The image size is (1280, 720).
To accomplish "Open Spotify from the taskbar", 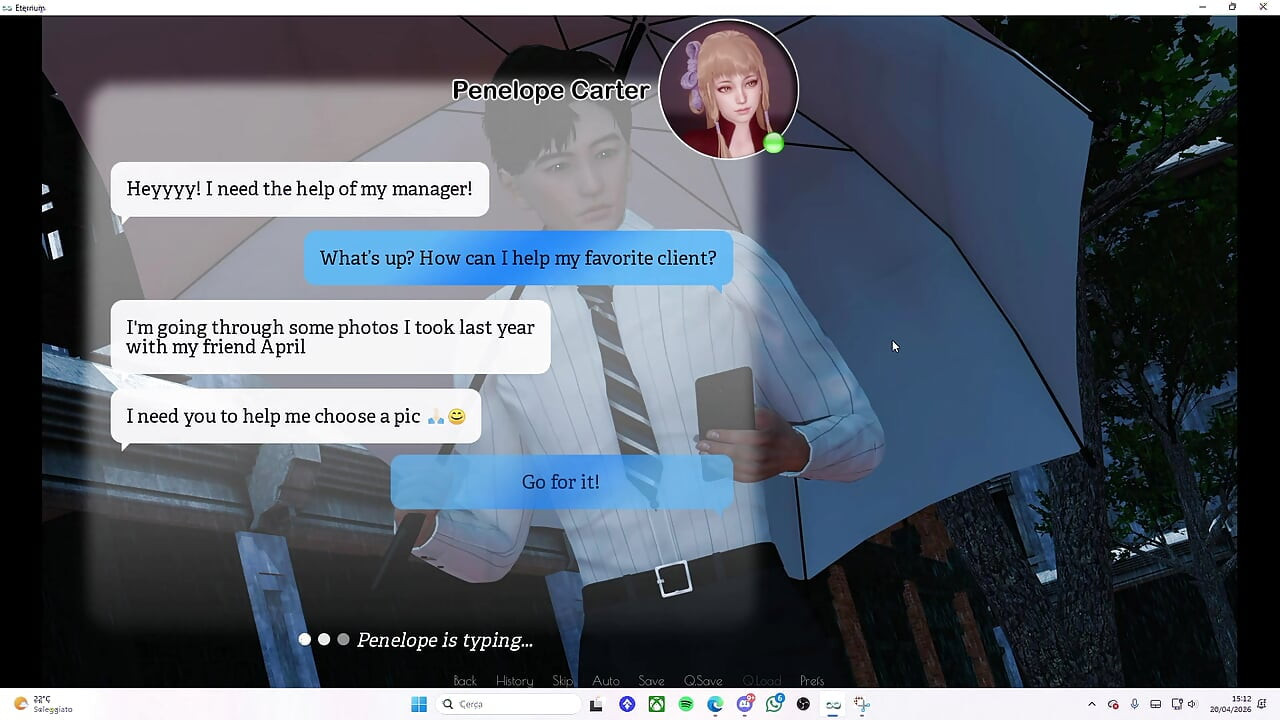I will (x=686, y=704).
